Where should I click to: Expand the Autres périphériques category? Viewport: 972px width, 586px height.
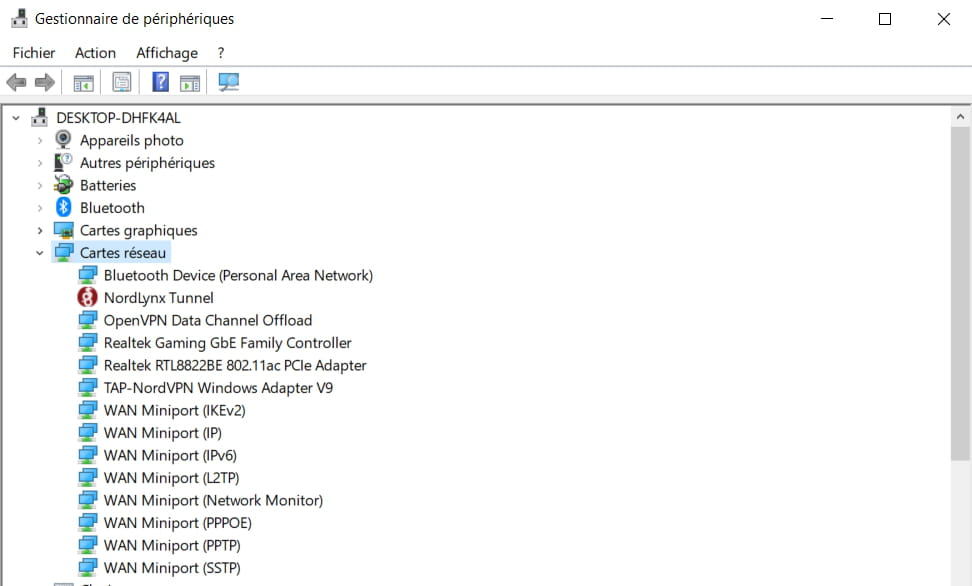click(x=40, y=163)
